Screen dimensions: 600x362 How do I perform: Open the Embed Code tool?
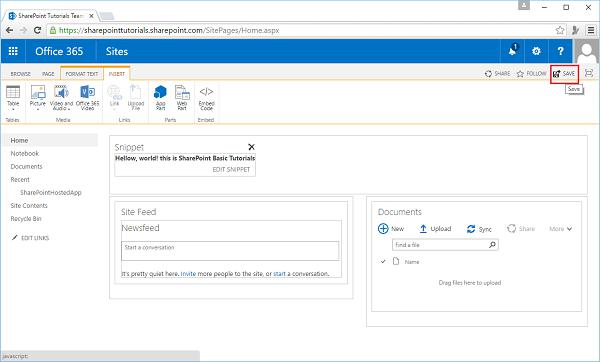tap(206, 98)
